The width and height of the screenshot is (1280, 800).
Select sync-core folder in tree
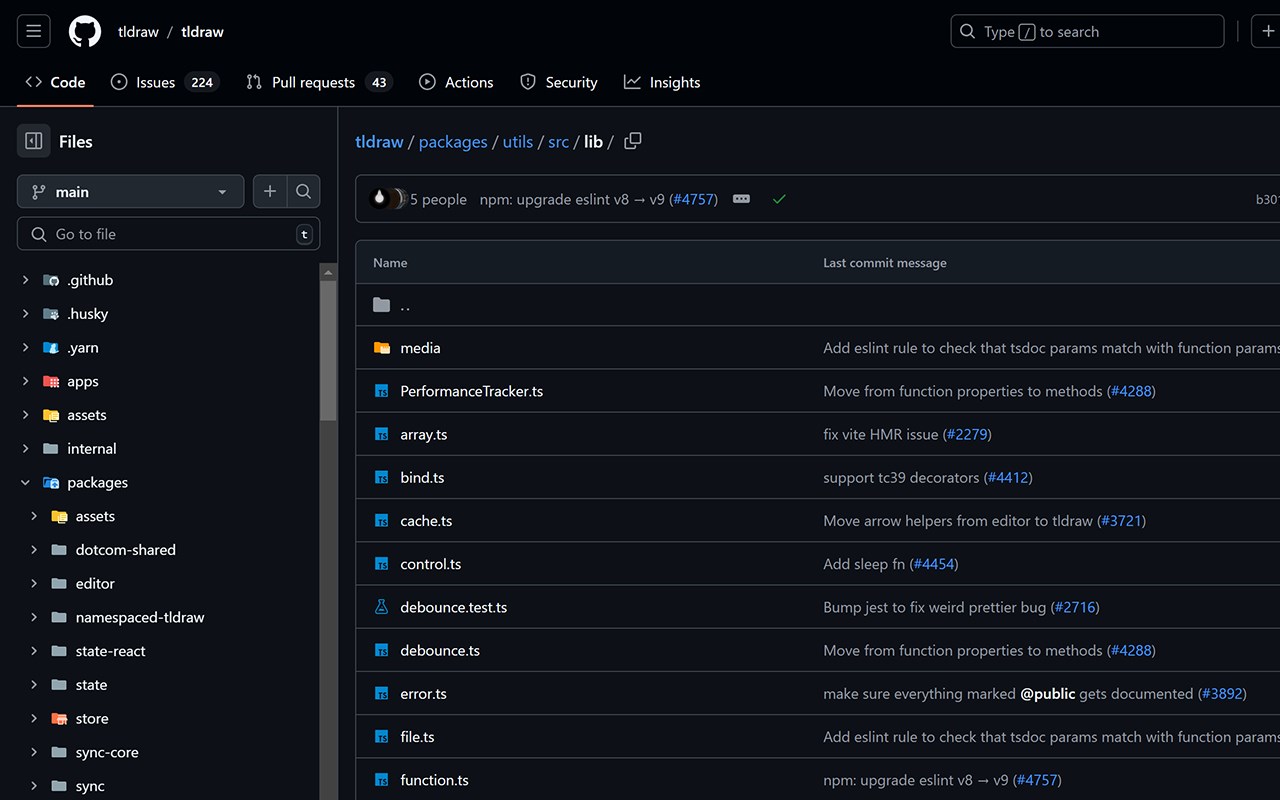[107, 752]
